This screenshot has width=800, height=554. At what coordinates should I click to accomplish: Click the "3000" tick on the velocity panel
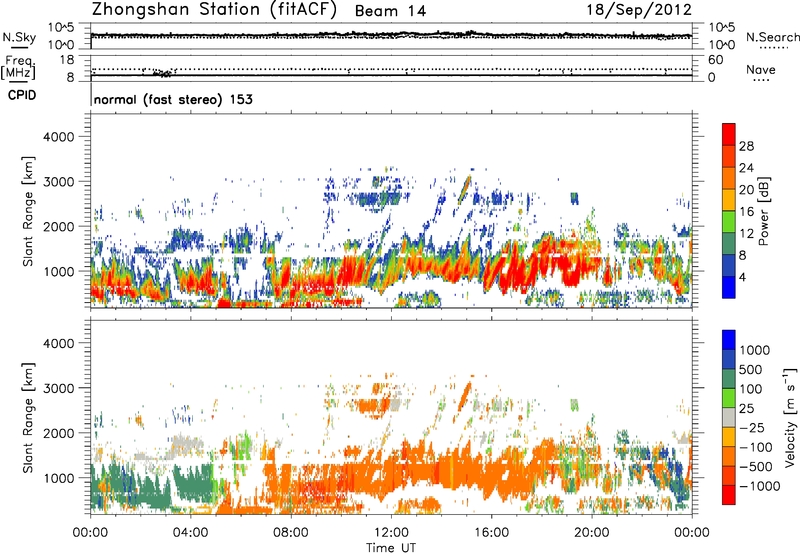tap(58, 388)
